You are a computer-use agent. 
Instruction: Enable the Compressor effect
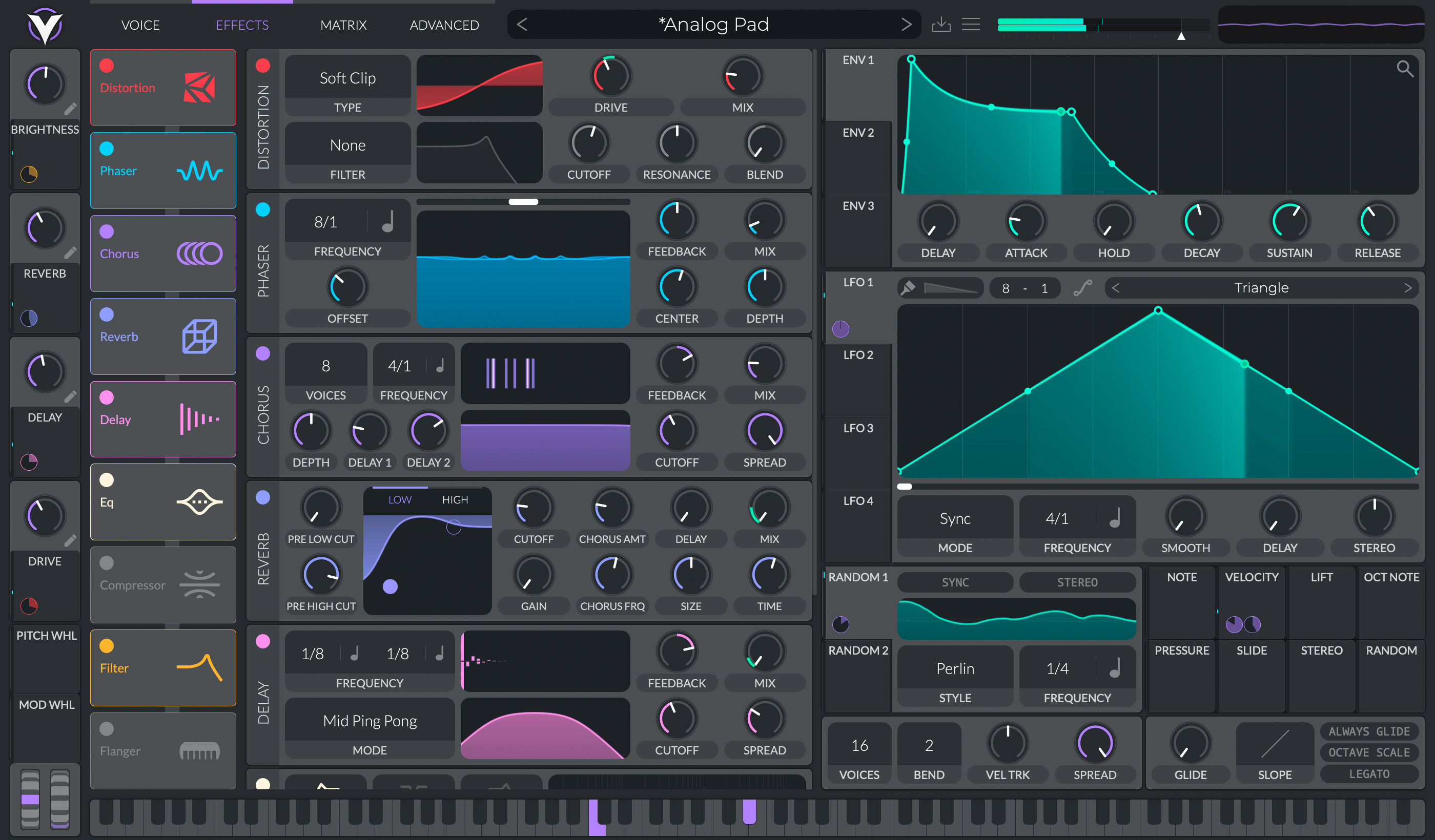point(107,563)
